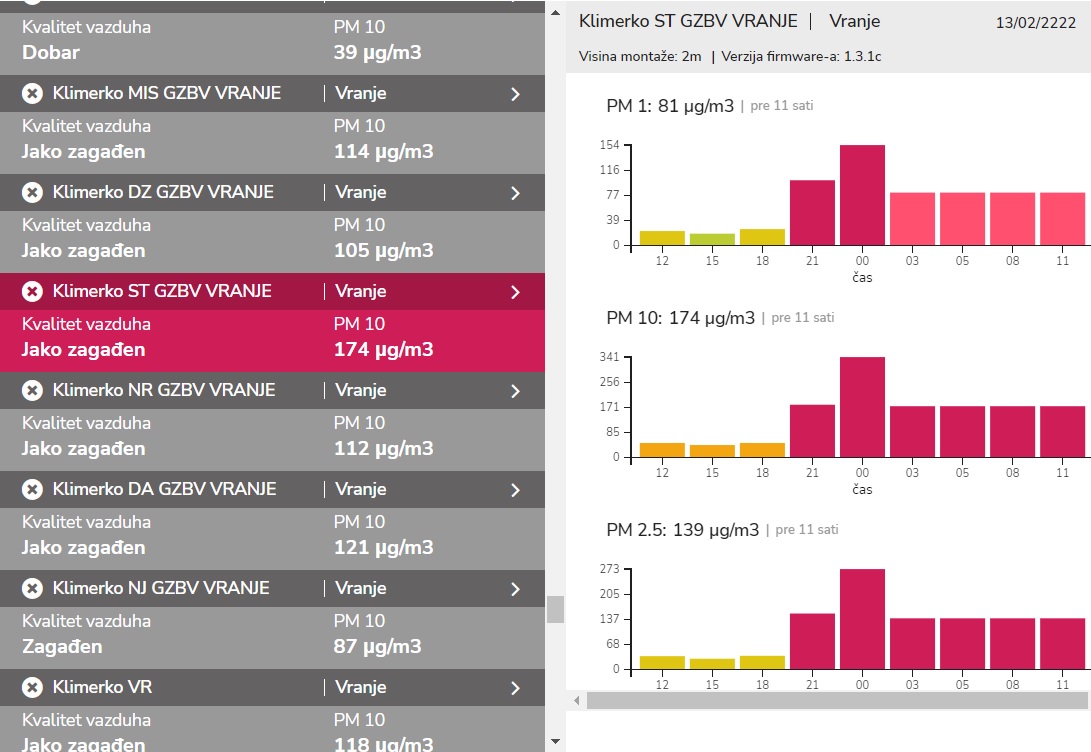Click the station list scrollbar down arrow
The image size is (1091, 752).
tap(555, 742)
